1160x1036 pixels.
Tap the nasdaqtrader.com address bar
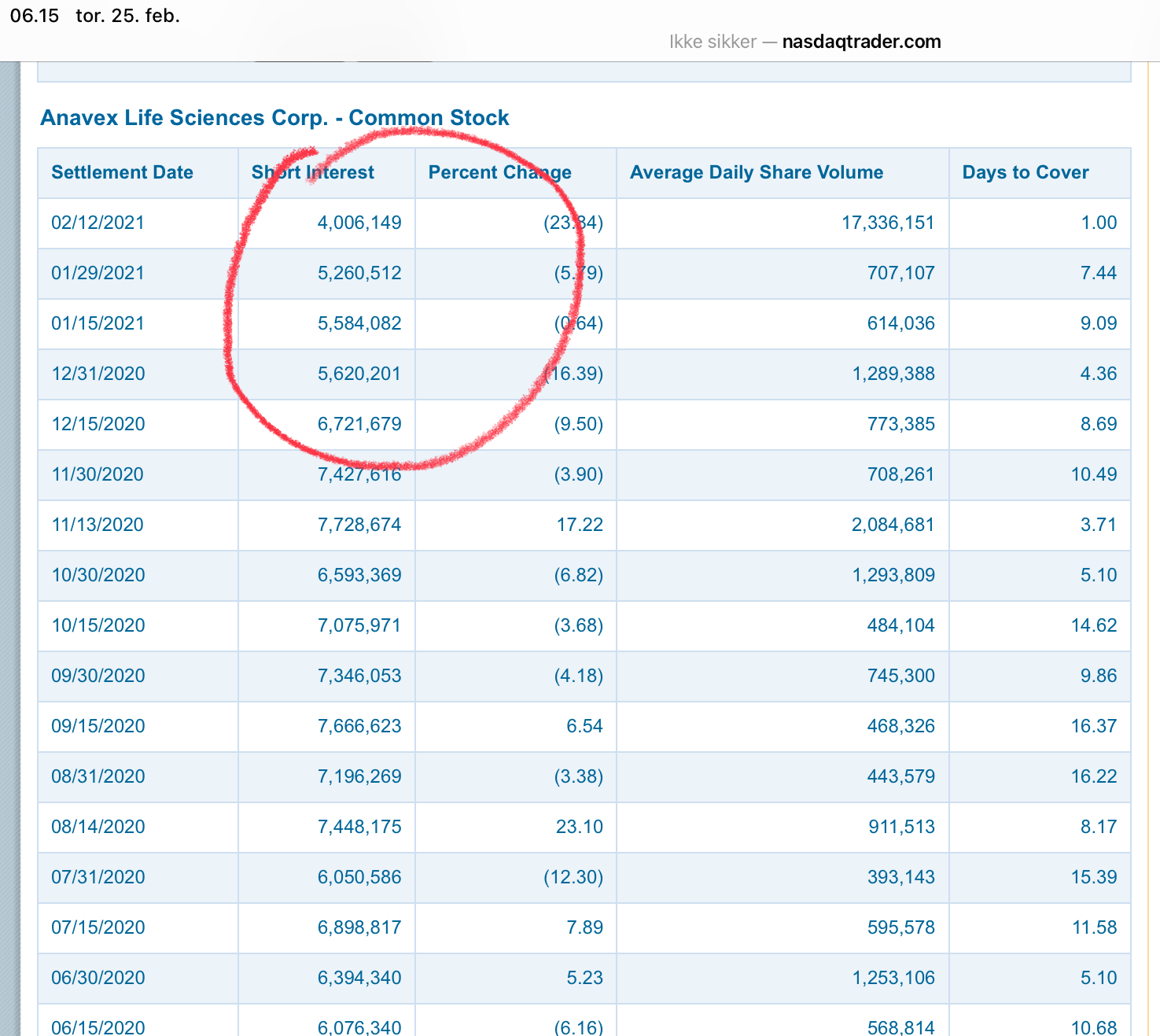pos(805,42)
